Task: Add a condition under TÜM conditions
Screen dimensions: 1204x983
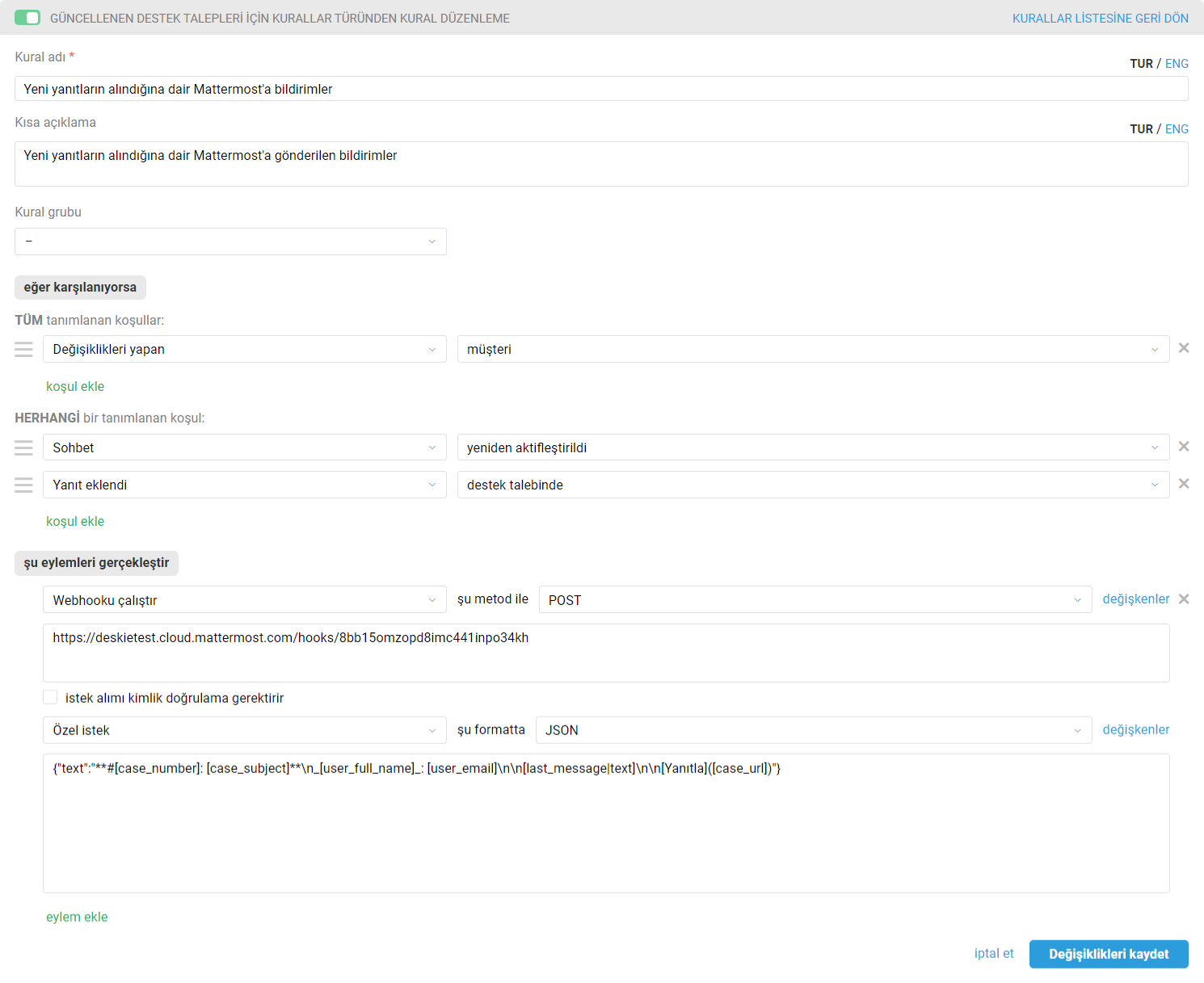Action: coord(75,386)
